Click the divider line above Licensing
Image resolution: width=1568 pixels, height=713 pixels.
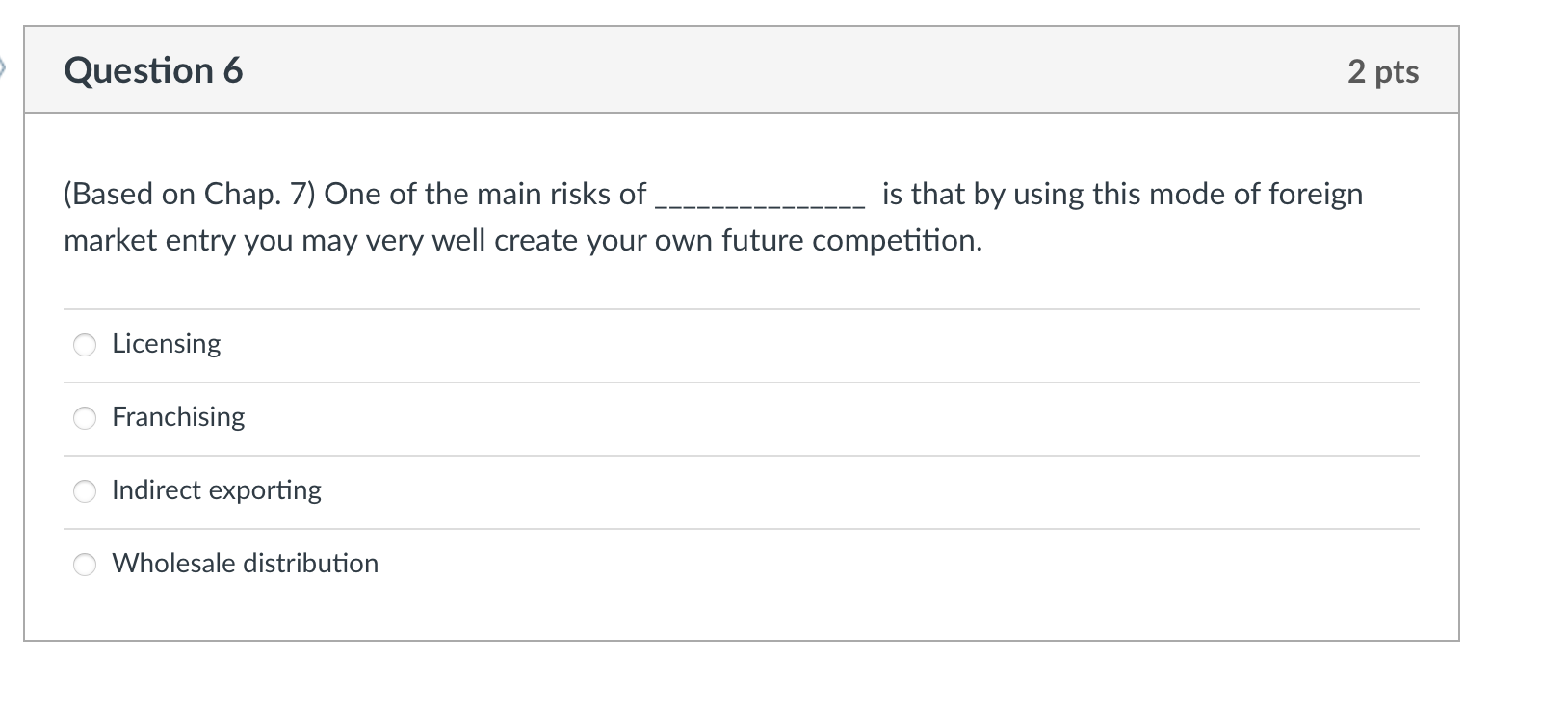(742, 307)
